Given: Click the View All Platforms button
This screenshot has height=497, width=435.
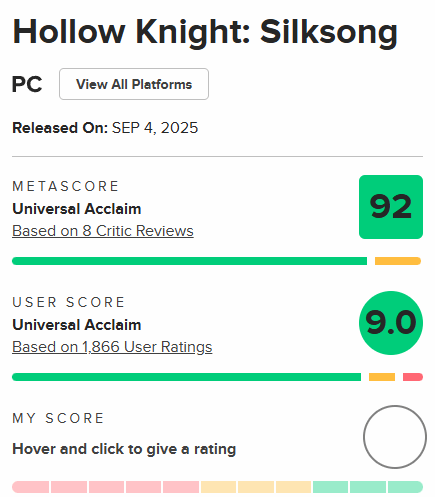Looking at the screenshot, I should point(134,84).
